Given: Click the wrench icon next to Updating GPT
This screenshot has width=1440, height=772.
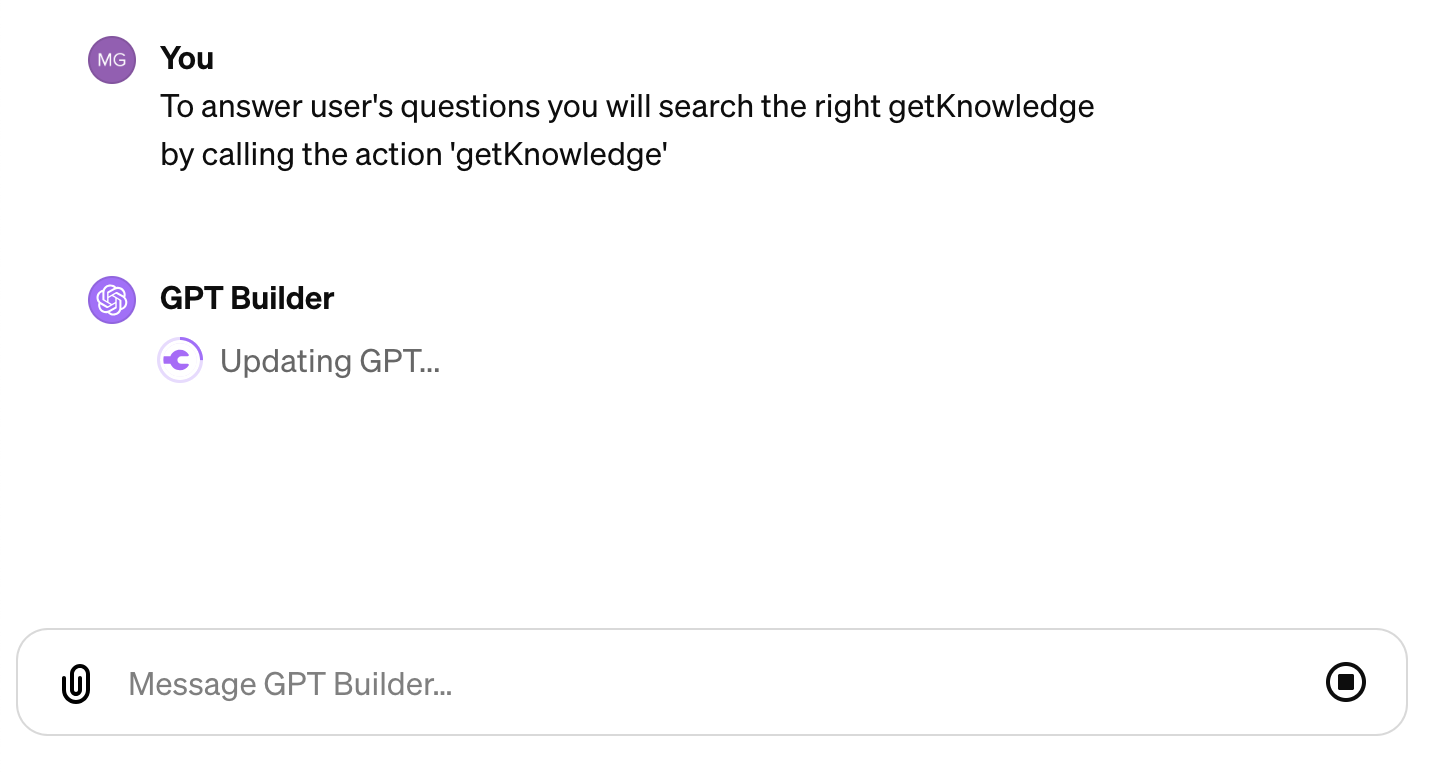Looking at the screenshot, I should (180, 360).
